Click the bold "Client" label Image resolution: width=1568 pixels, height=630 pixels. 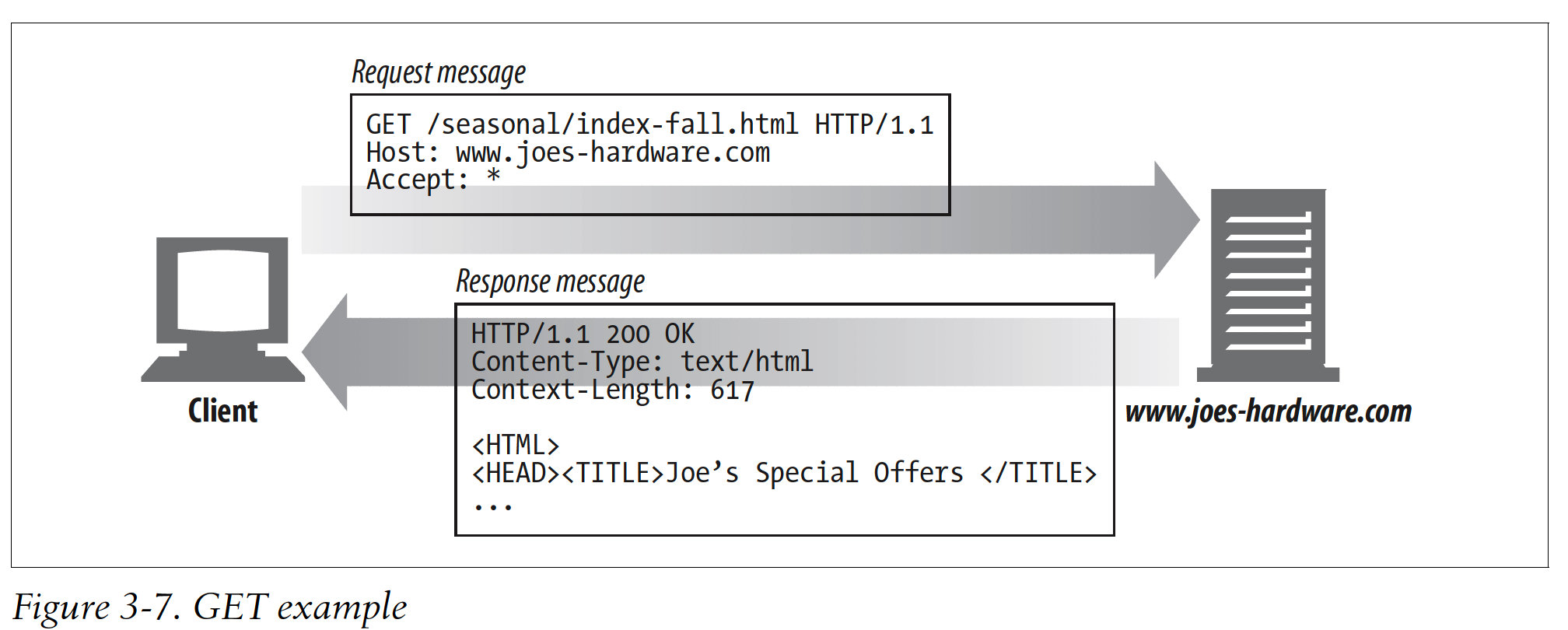[222, 411]
